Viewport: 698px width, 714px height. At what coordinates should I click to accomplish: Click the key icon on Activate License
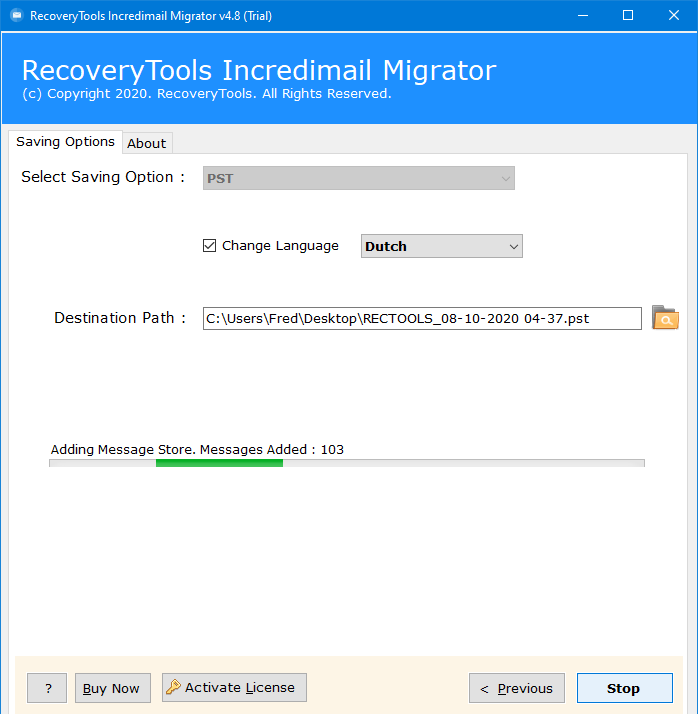173,687
